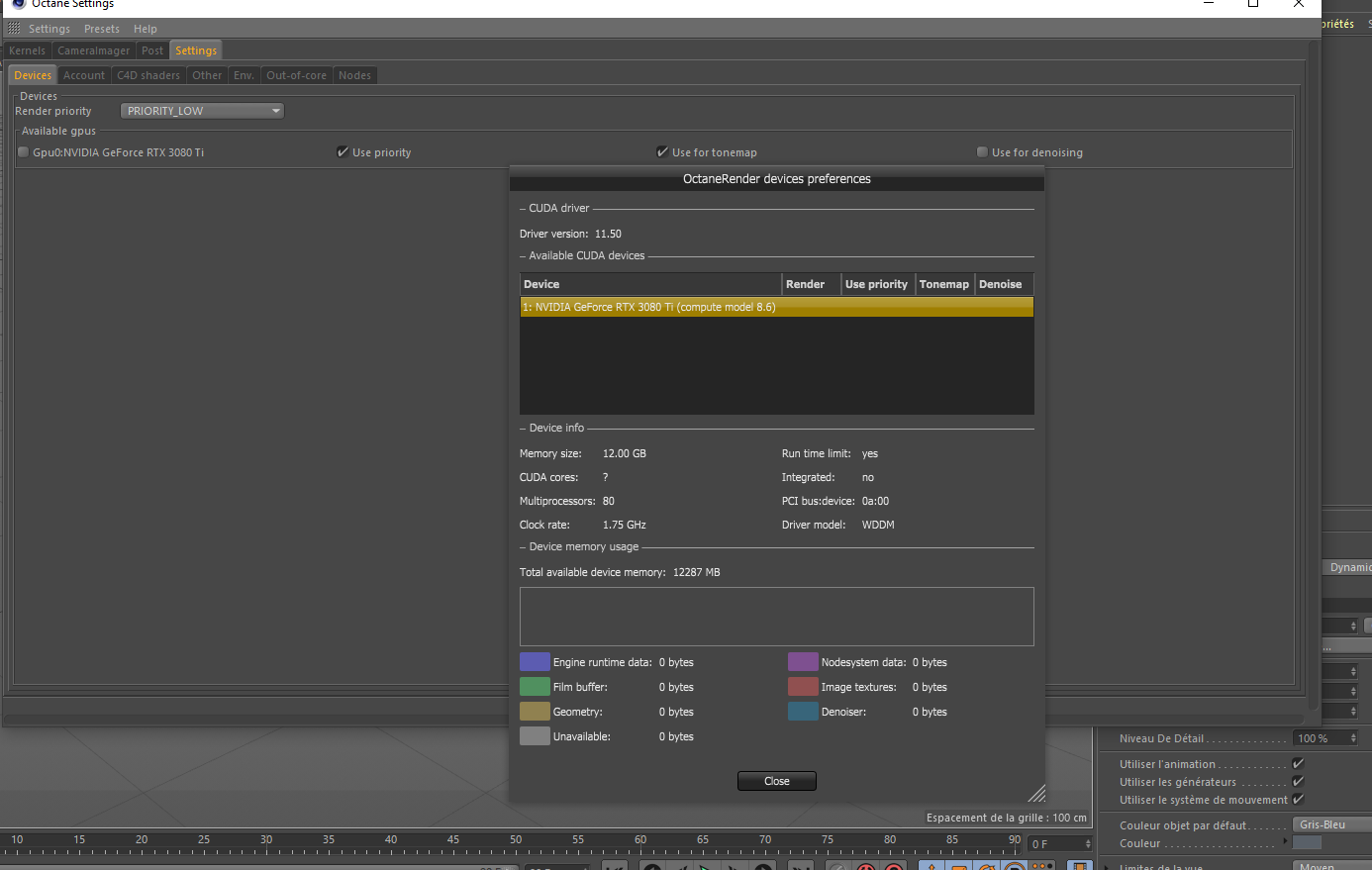Click the Driver version 11.50 text
The height and width of the screenshot is (870, 1372).
[570, 234]
